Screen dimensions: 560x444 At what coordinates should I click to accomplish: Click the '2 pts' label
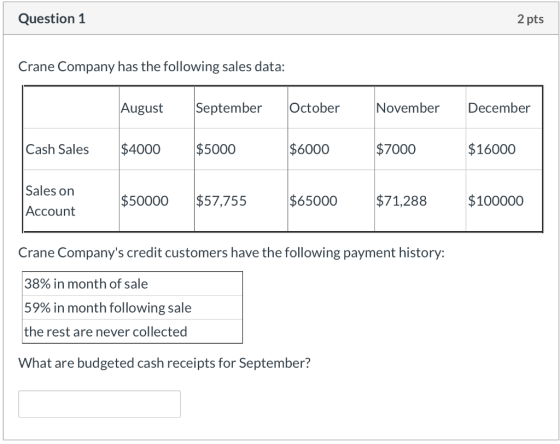[530, 19]
